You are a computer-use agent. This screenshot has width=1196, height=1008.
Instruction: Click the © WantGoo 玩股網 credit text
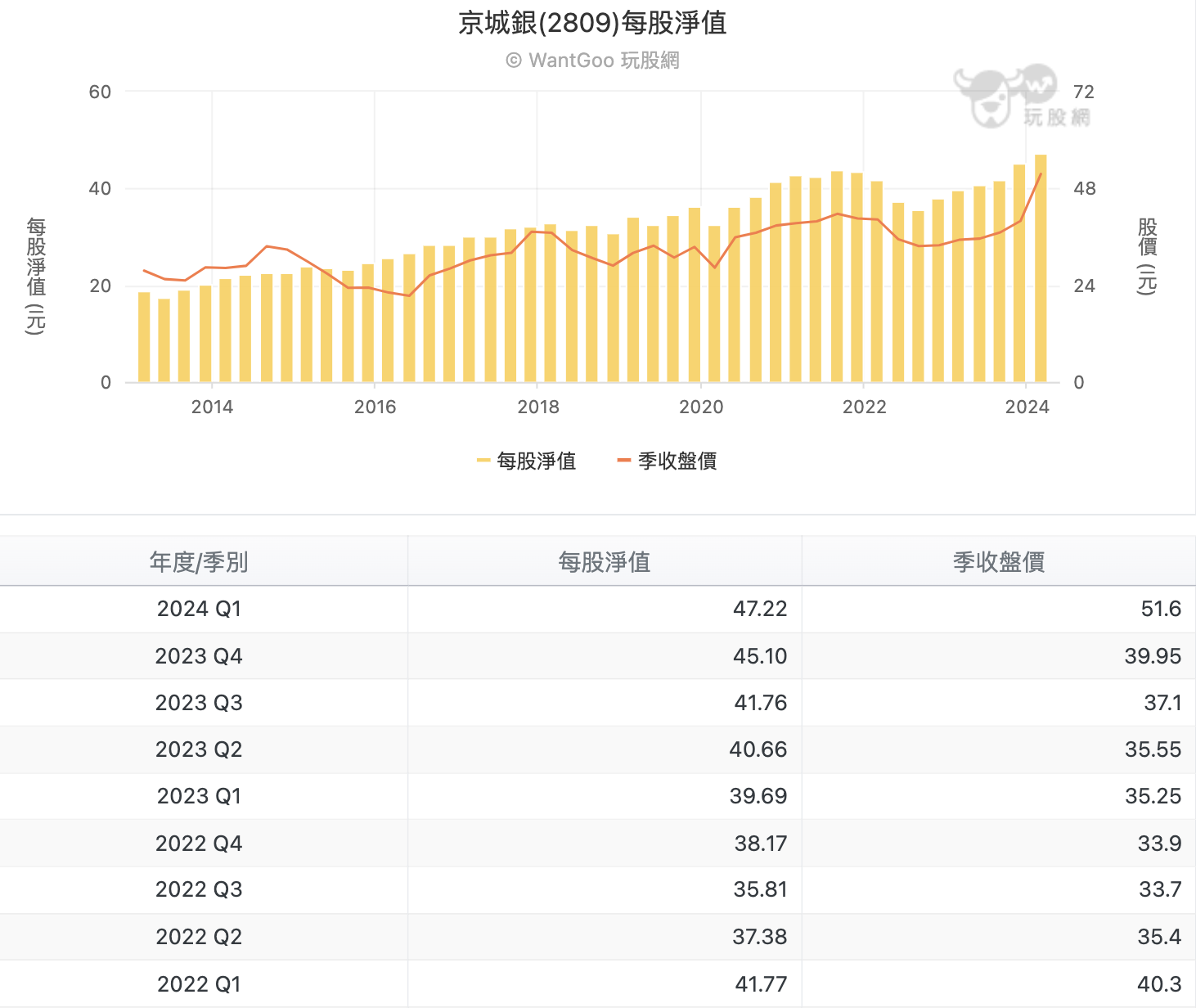(x=592, y=61)
